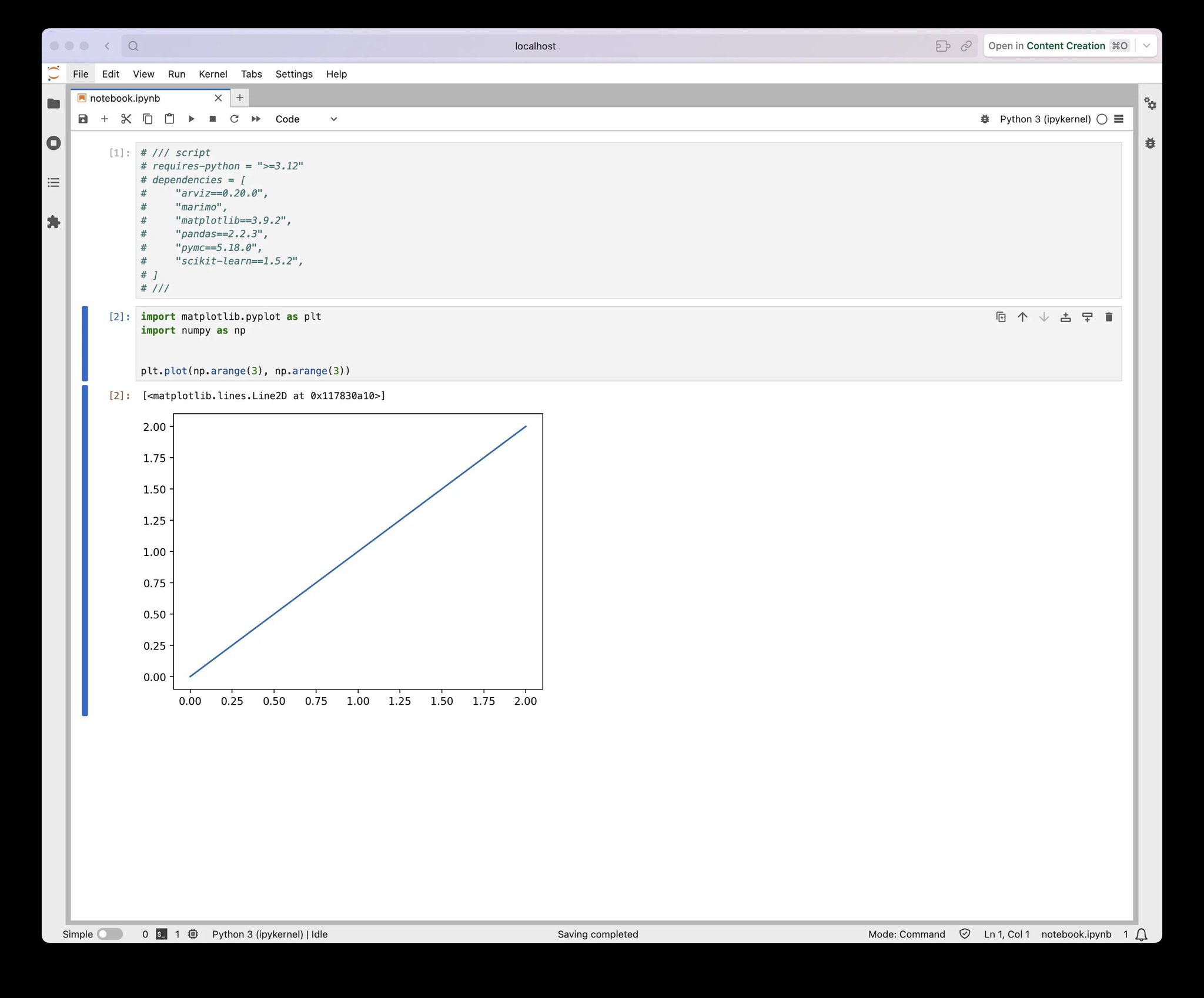The height and width of the screenshot is (998, 1204).
Task: Open the Help menu
Action: click(336, 74)
